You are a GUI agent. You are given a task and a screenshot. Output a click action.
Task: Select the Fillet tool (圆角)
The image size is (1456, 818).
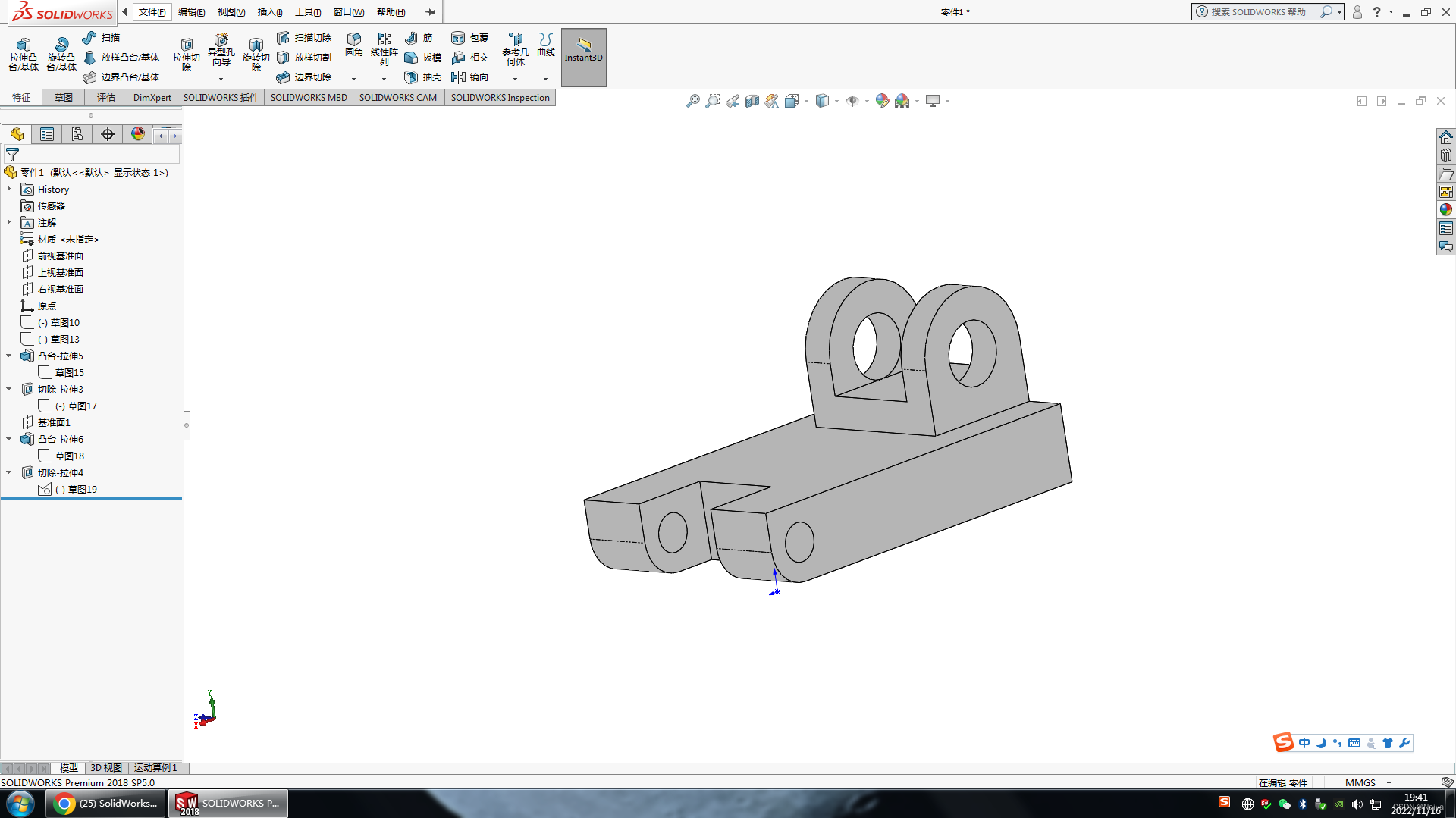coord(354,45)
